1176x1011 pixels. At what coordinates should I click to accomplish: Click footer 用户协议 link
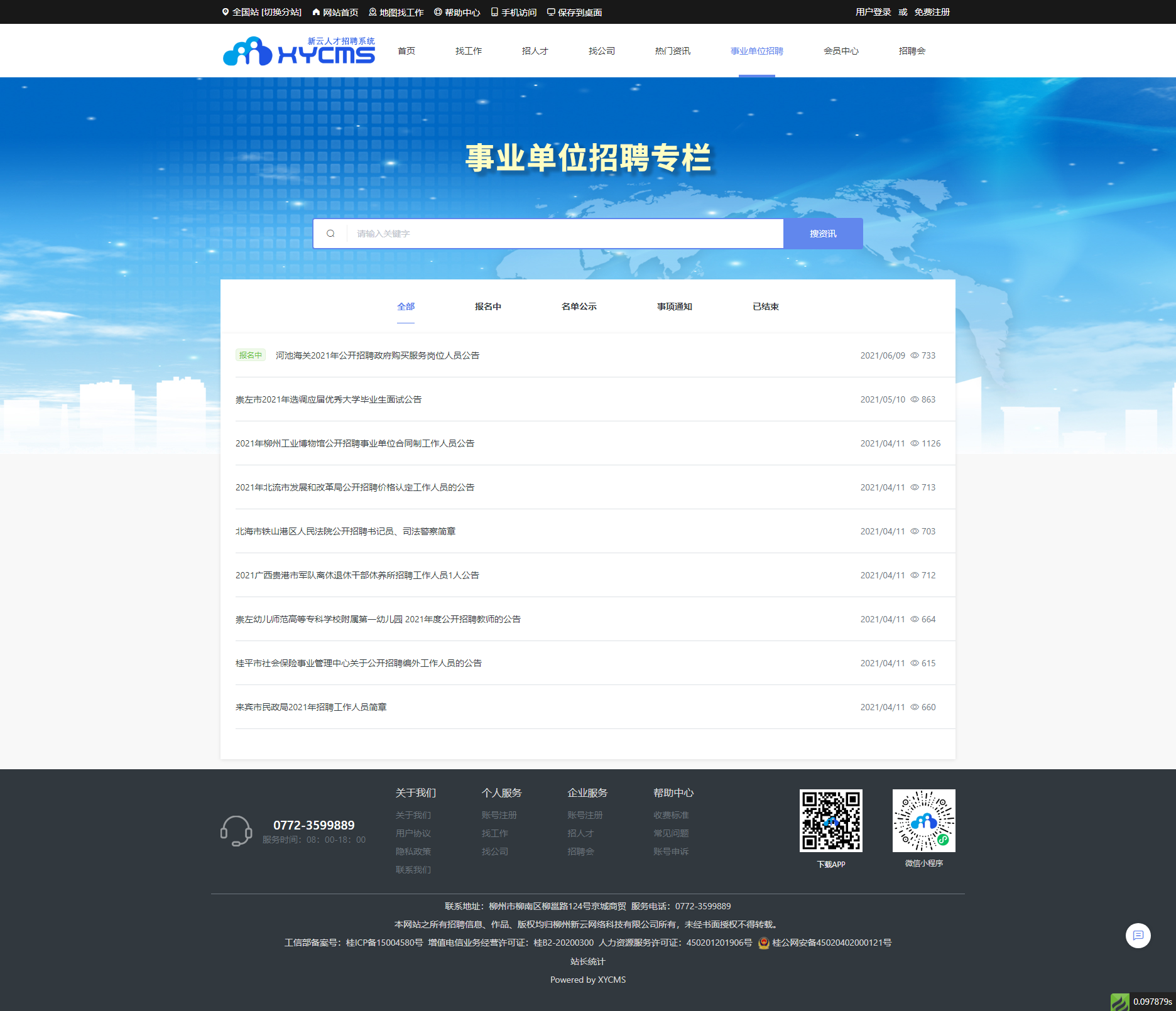(x=413, y=833)
